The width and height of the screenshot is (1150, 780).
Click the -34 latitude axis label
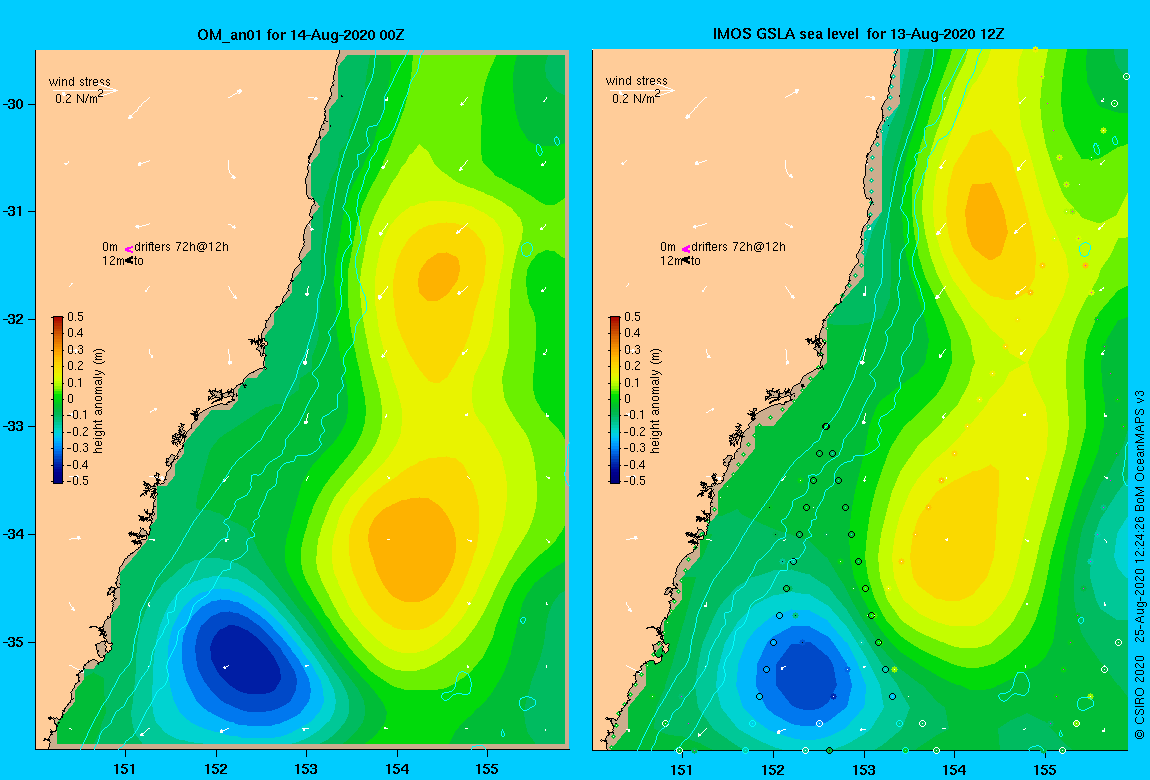click(14, 534)
